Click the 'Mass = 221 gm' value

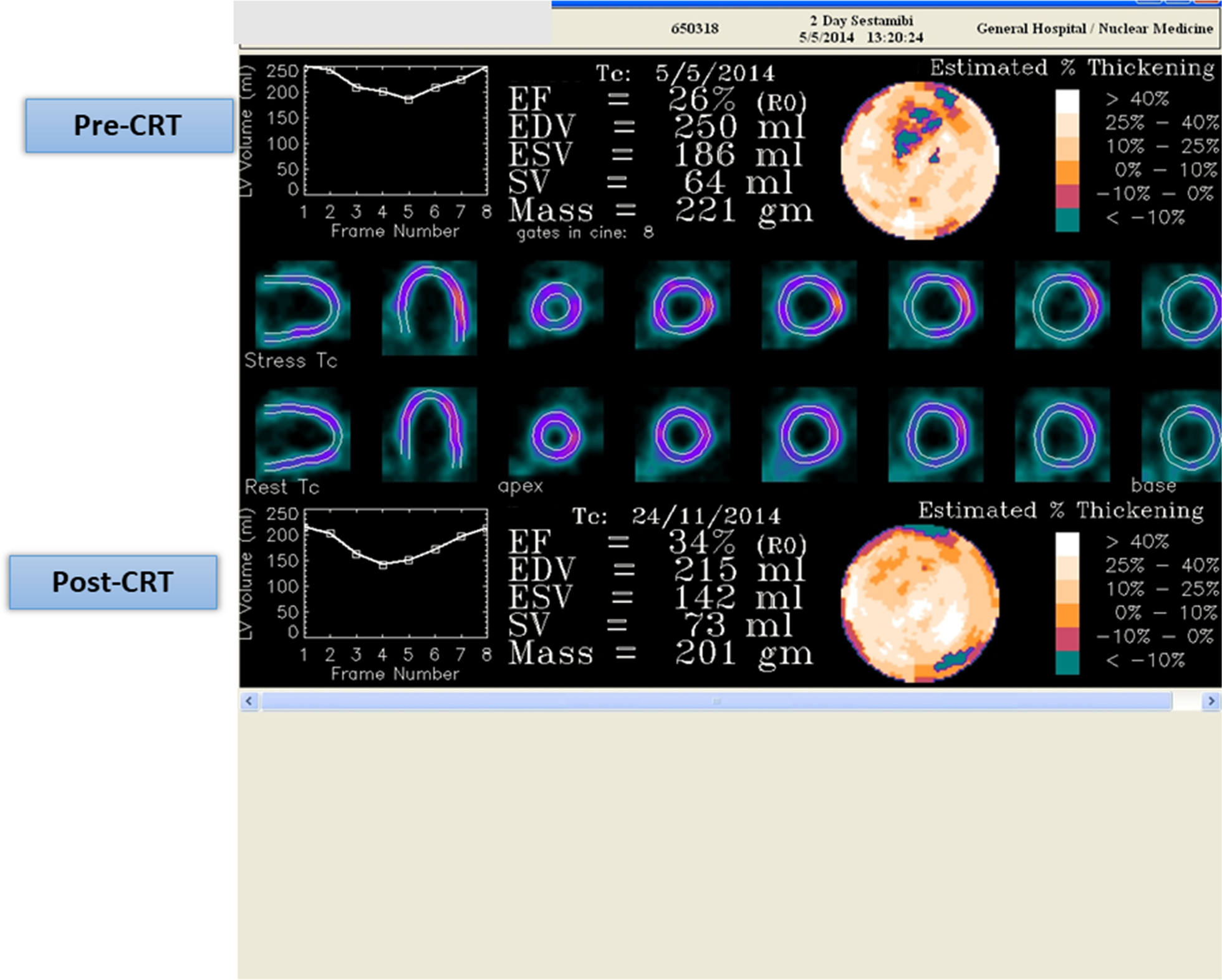point(661,210)
